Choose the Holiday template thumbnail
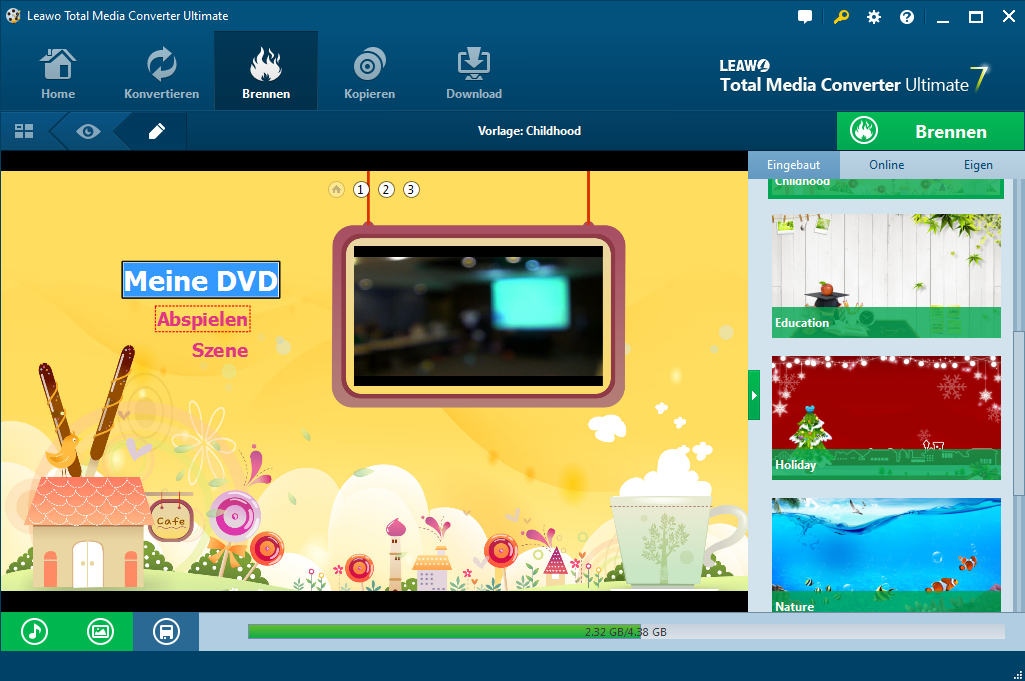This screenshot has height=681, width=1025. (x=886, y=418)
